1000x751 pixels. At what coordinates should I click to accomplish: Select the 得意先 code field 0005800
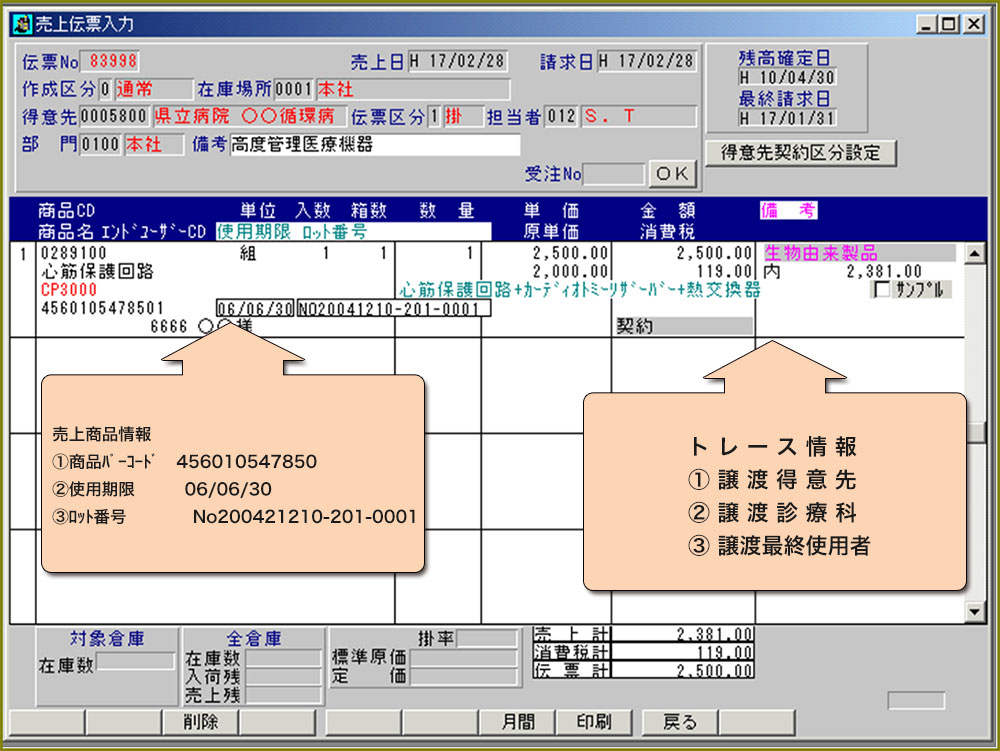115,117
